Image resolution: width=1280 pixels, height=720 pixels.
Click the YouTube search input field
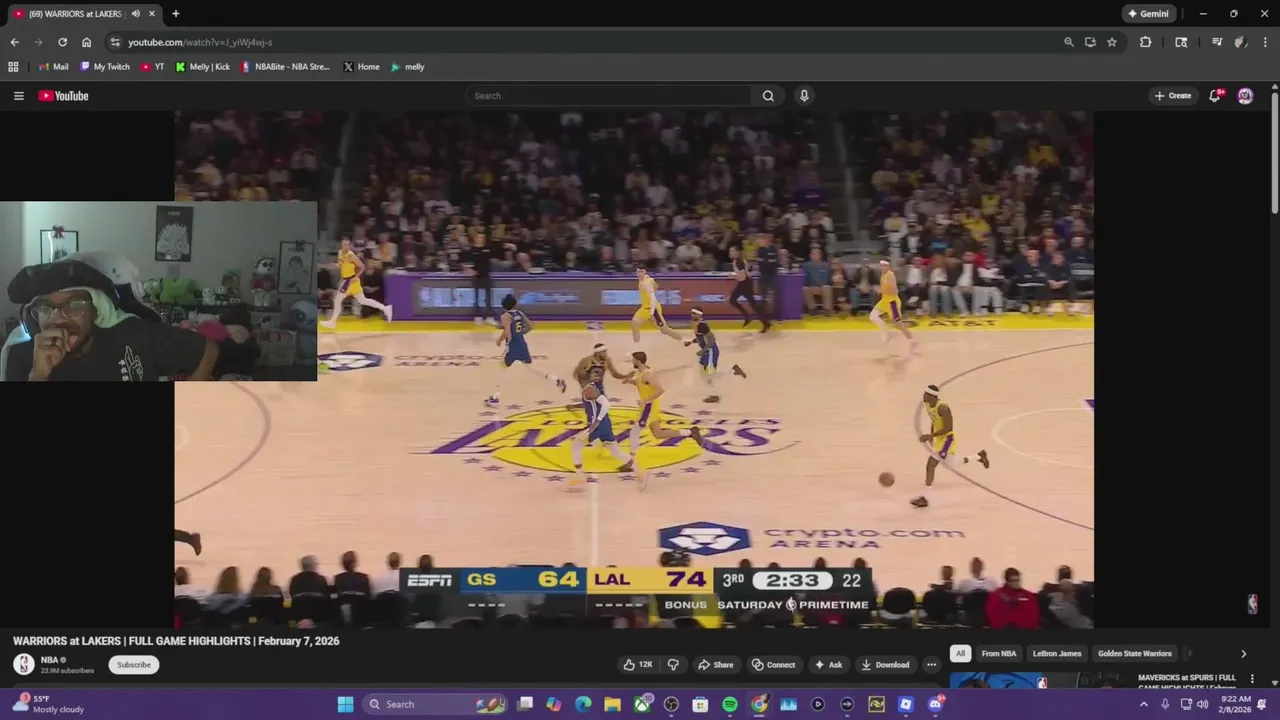(608, 96)
